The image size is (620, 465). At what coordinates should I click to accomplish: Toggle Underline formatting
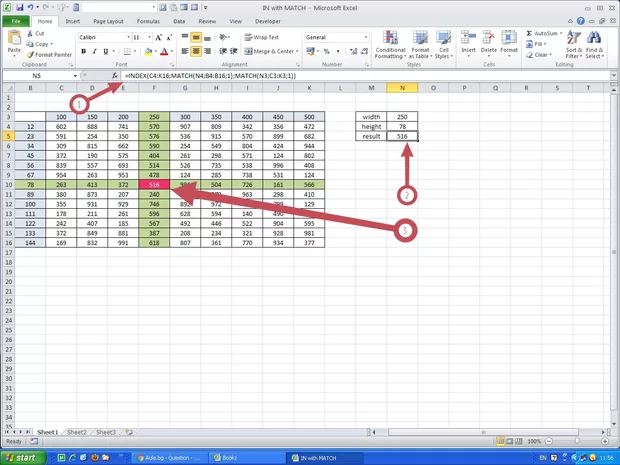point(106,51)
